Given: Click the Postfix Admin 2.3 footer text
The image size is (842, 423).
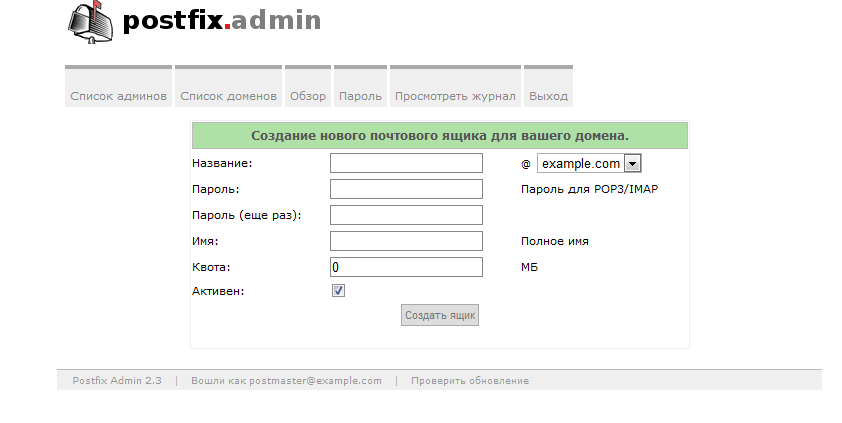Looking at the screenshot, I should pos(117,381).
